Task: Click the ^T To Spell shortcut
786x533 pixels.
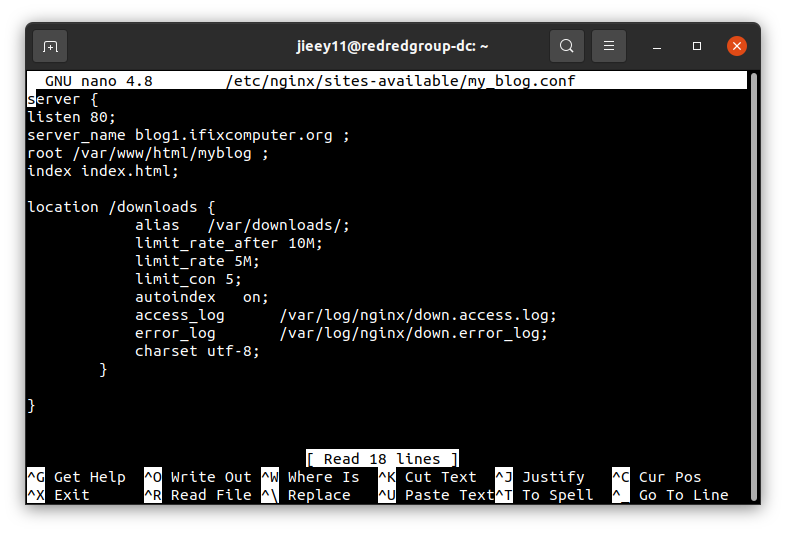Action: pyautogui.click(x=548, y=495)
